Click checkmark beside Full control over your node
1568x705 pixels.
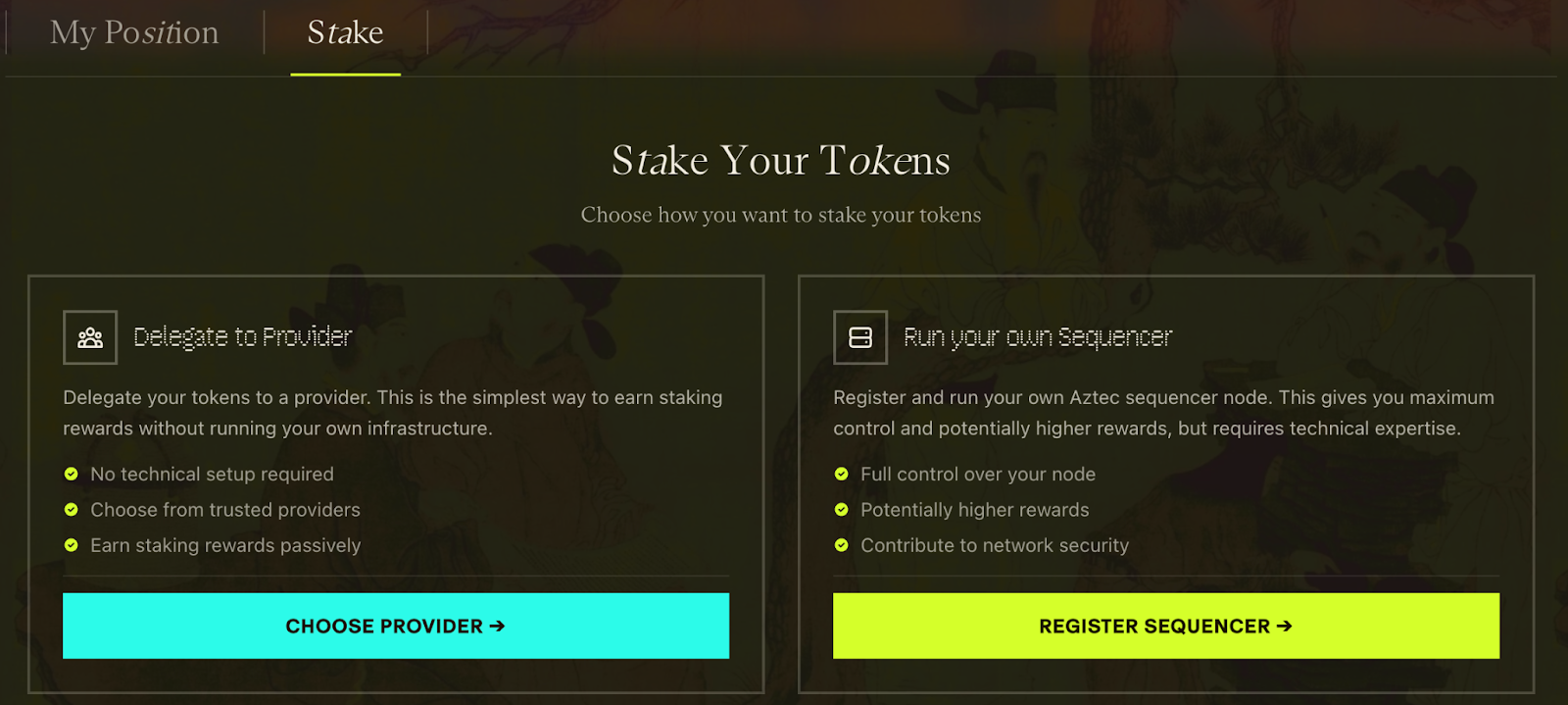(x=842, y=475)
